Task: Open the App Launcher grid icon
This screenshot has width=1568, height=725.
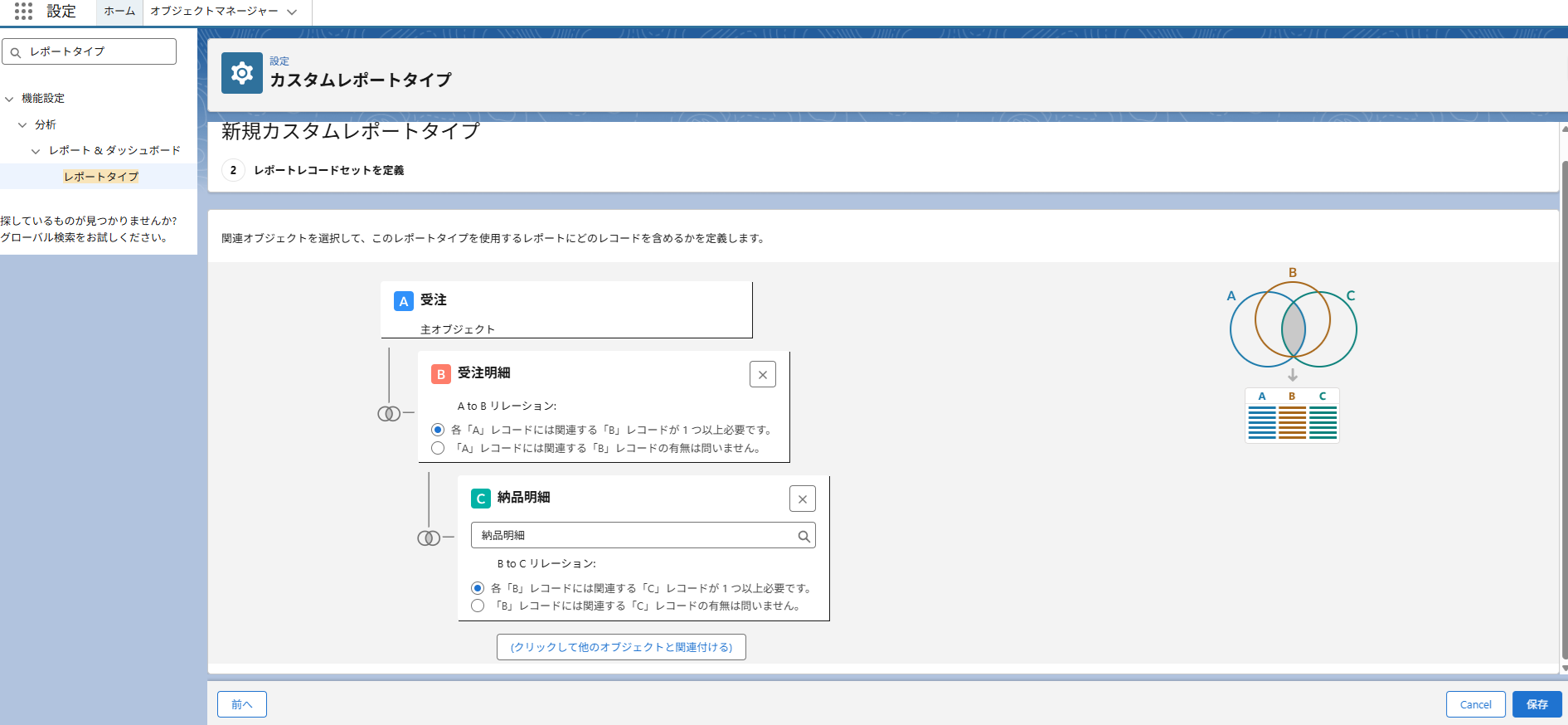Action: pos(23,11)
